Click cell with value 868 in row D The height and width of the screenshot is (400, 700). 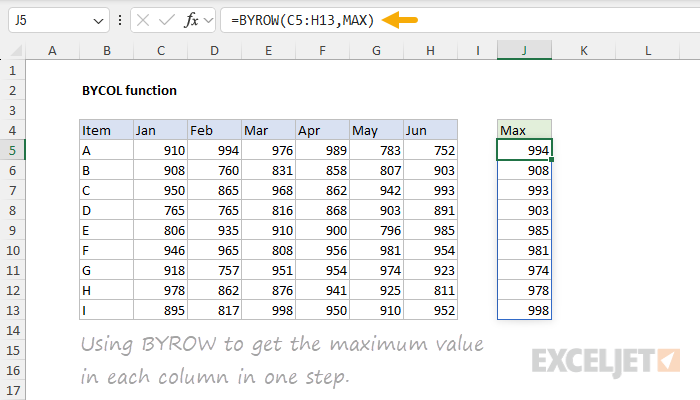[322, 210]
